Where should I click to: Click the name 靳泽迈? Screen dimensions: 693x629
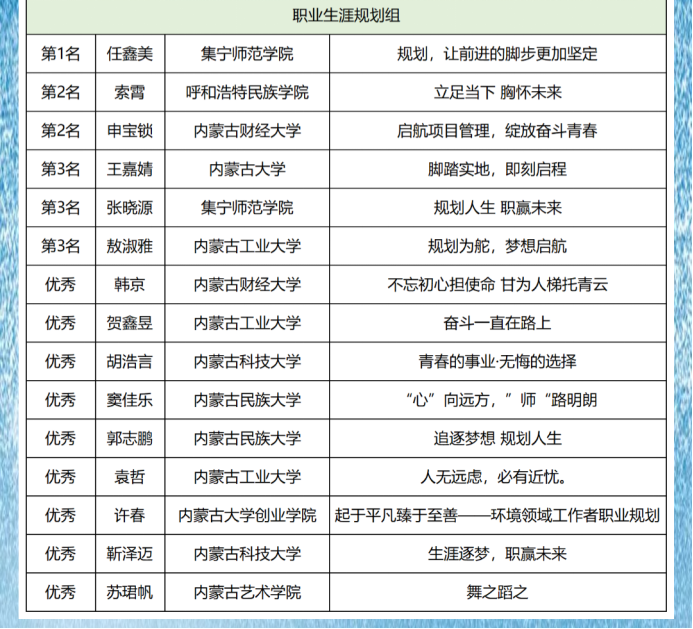tap(130, 554)
